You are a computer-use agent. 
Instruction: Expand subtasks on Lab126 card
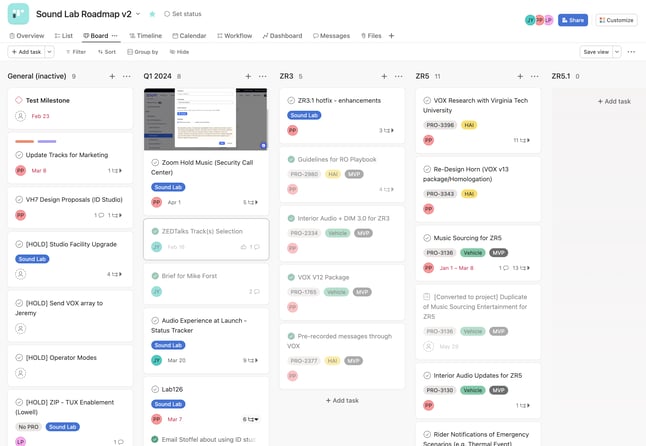(x=250, y=419)
